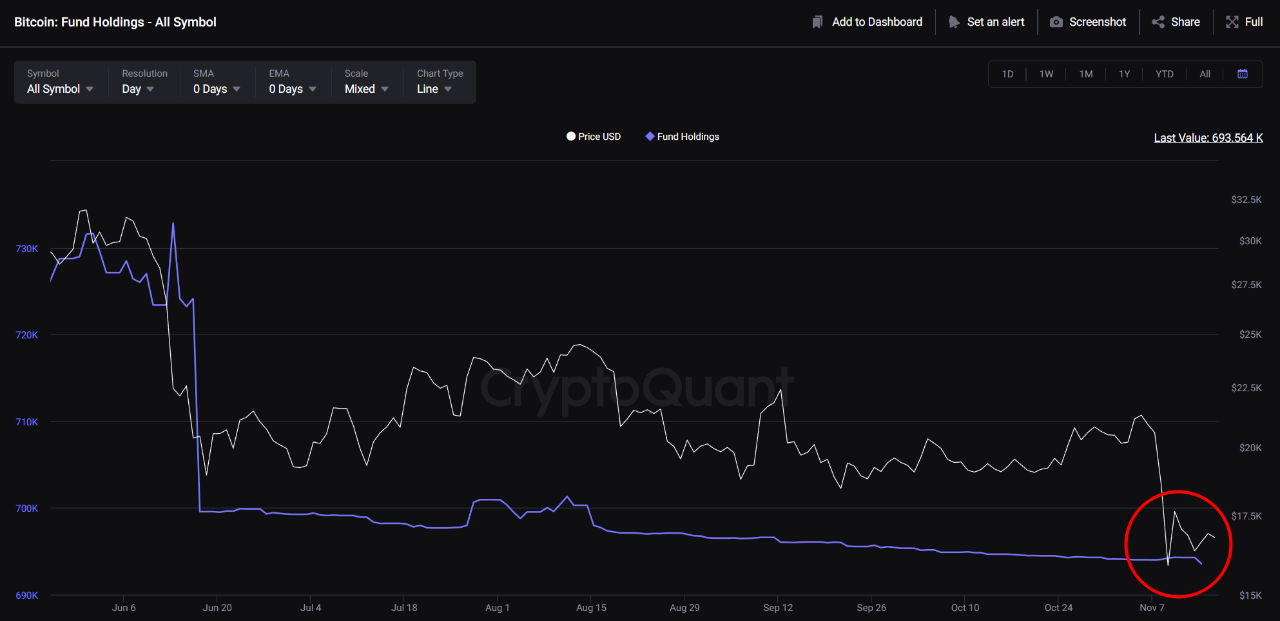This screenshot has height=621, width=1280.
Task: Select the 1Y time range
Action: point(1125,74)
